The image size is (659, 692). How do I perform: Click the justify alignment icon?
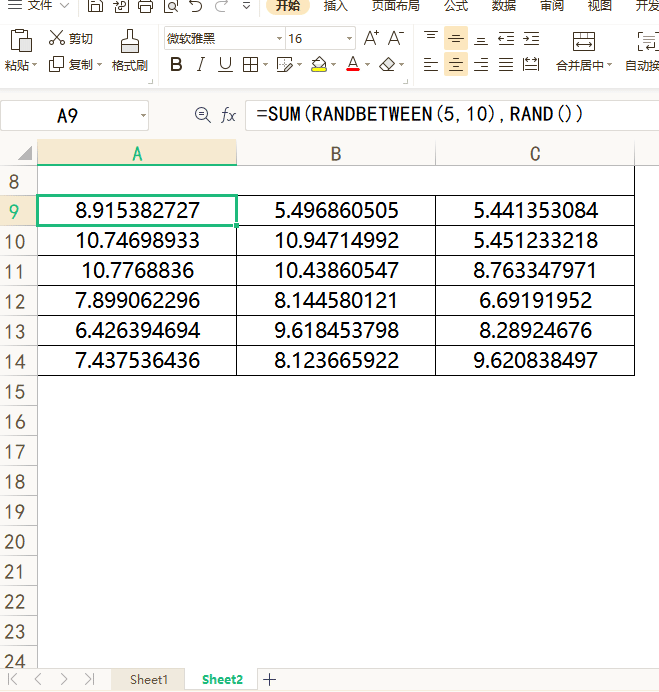pyautogui.click(x=506, y=65)
